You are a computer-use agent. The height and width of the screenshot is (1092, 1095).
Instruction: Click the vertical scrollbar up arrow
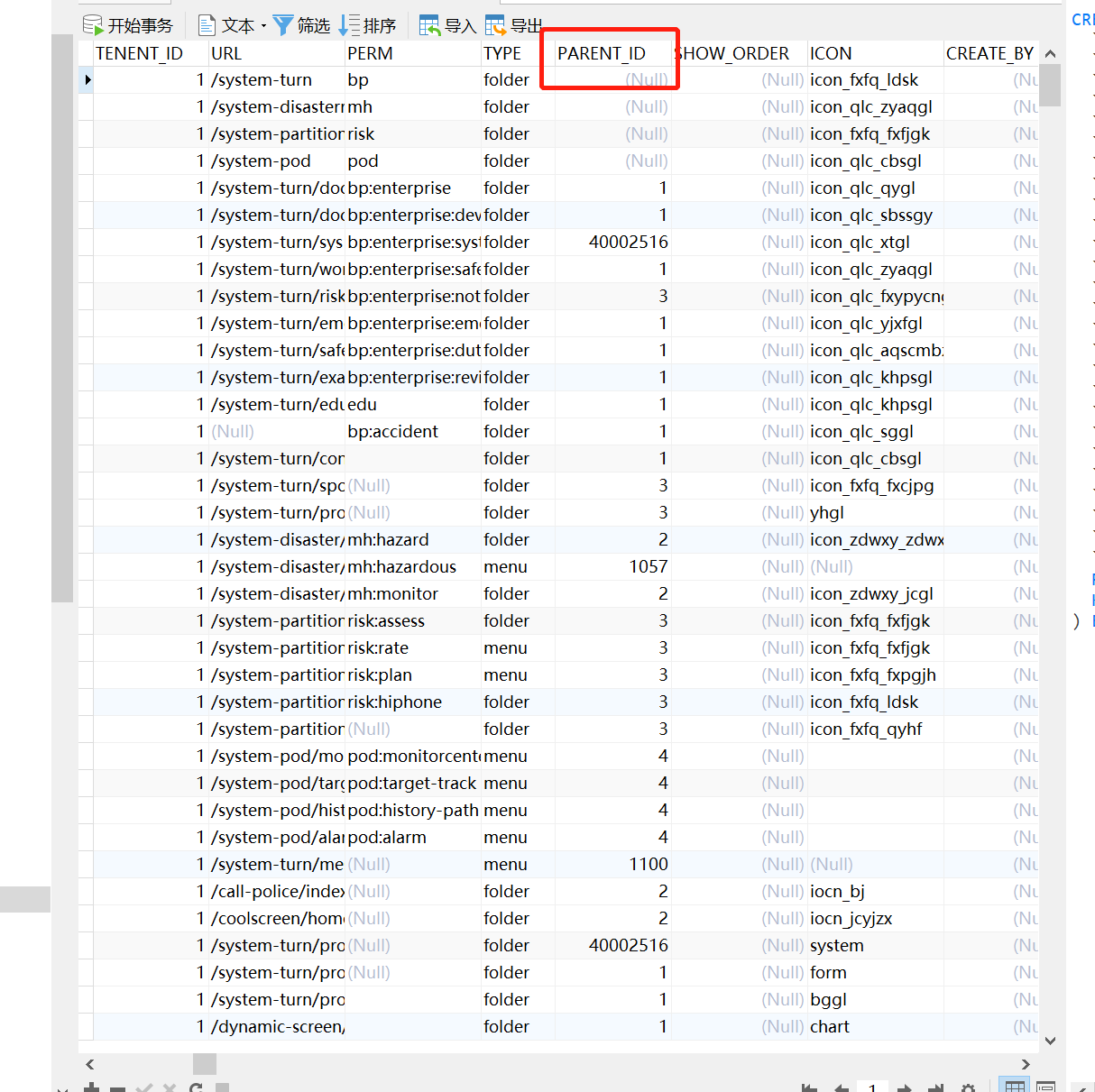(1050, 54)
